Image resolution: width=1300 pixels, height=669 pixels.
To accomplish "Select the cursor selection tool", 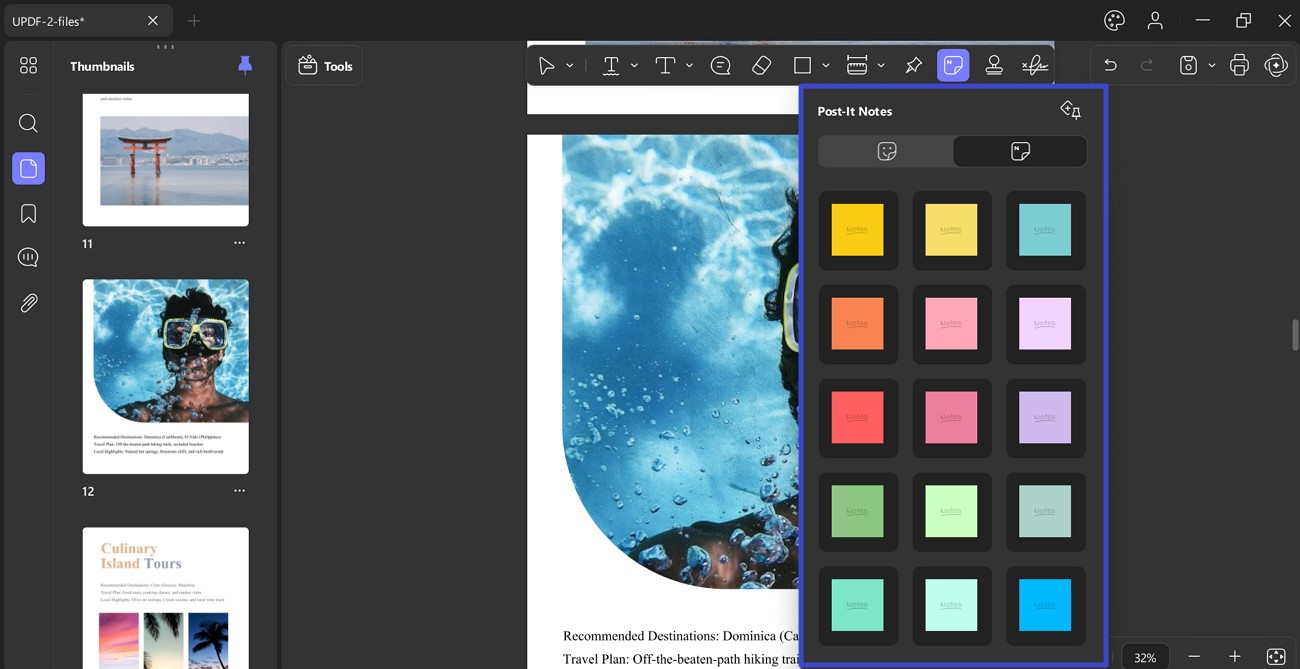I will 546,66.
